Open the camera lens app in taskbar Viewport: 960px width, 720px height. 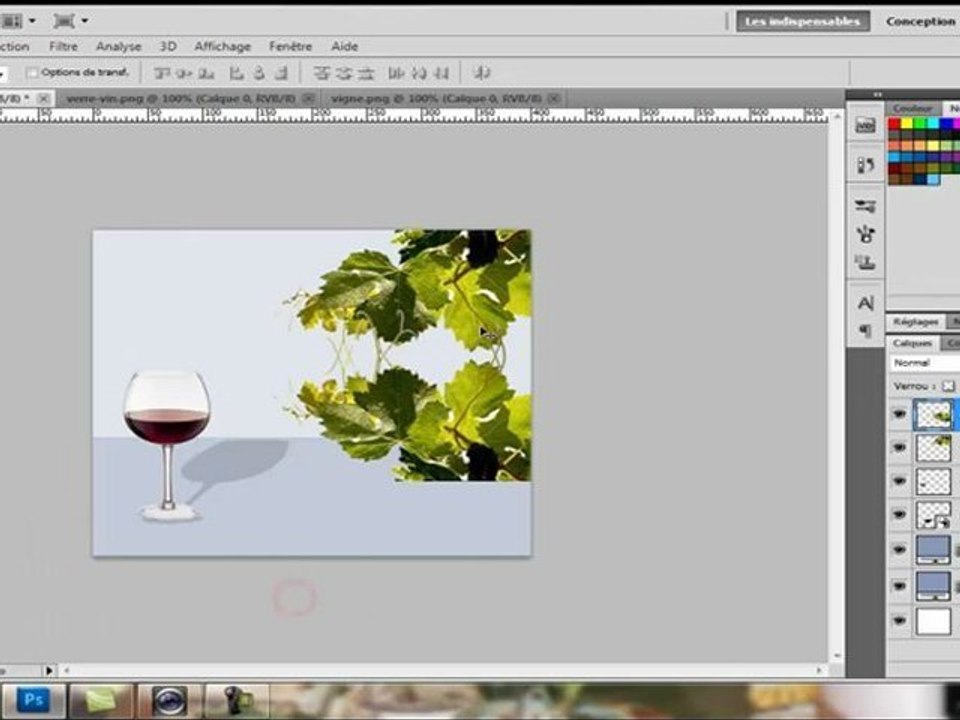[x=170, y=700]
